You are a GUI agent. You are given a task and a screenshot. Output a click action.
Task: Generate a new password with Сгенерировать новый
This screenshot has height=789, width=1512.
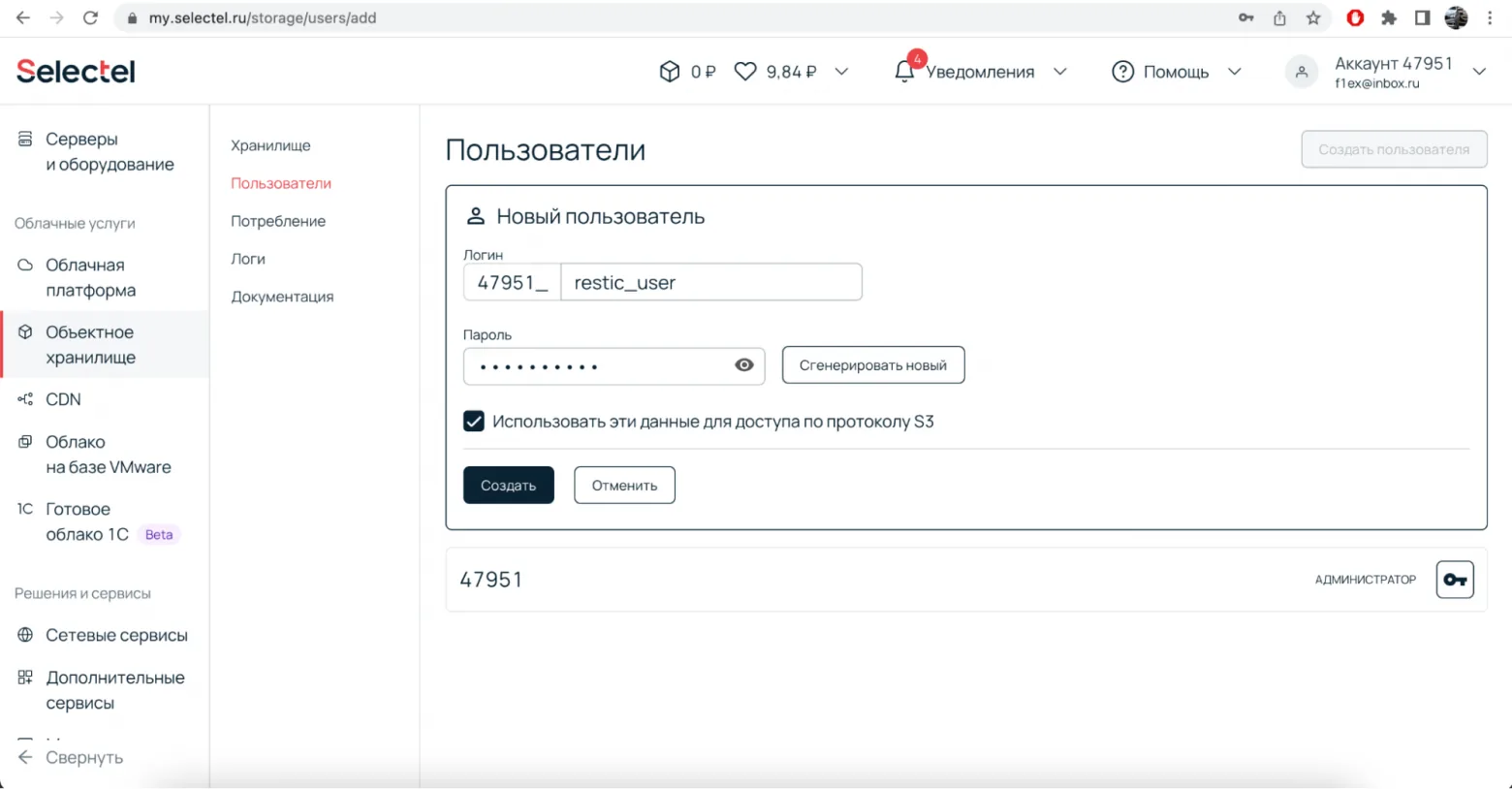pos(872,365)
